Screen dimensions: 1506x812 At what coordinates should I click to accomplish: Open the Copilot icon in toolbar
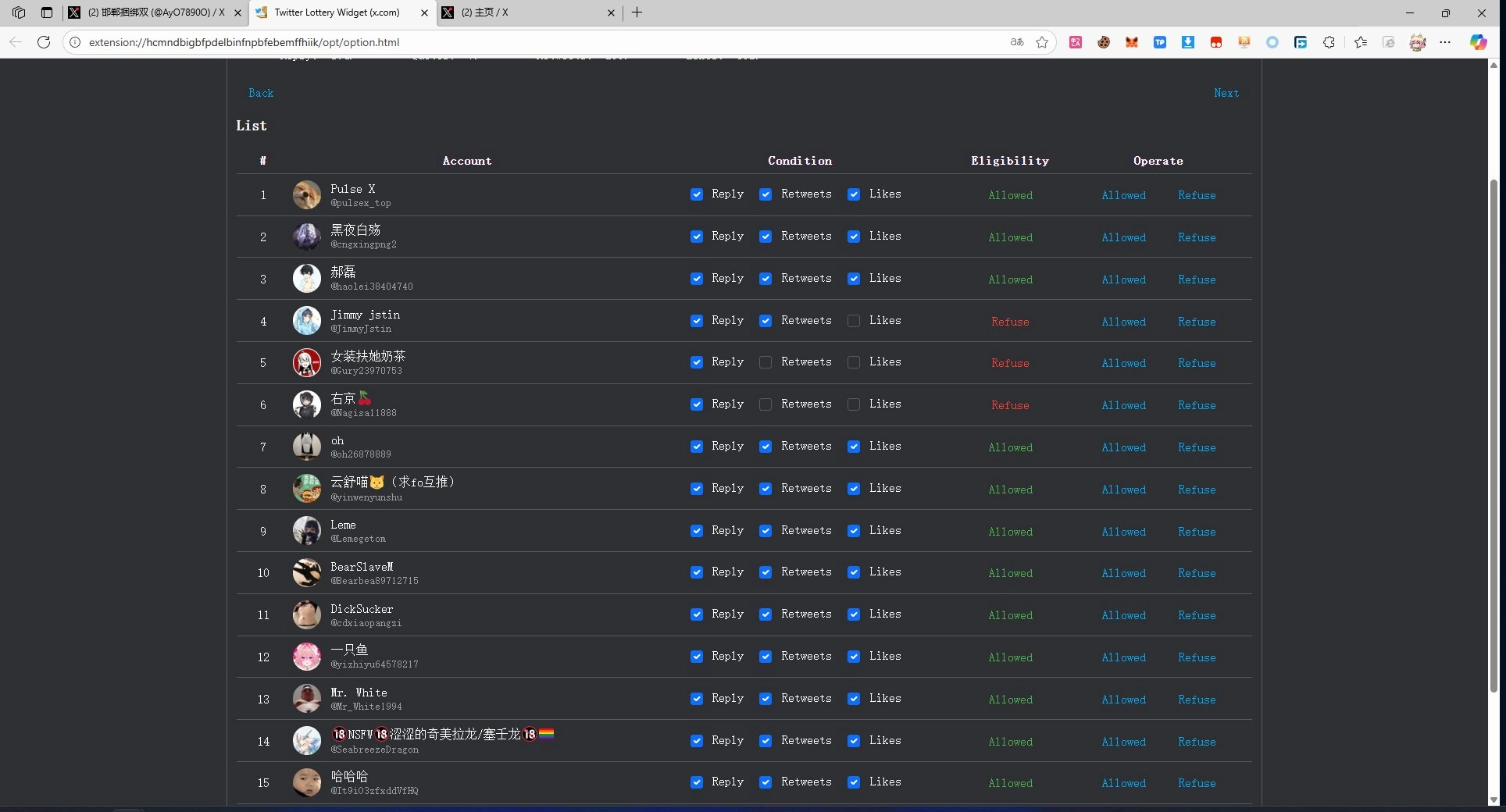[x=1478, y=42]
